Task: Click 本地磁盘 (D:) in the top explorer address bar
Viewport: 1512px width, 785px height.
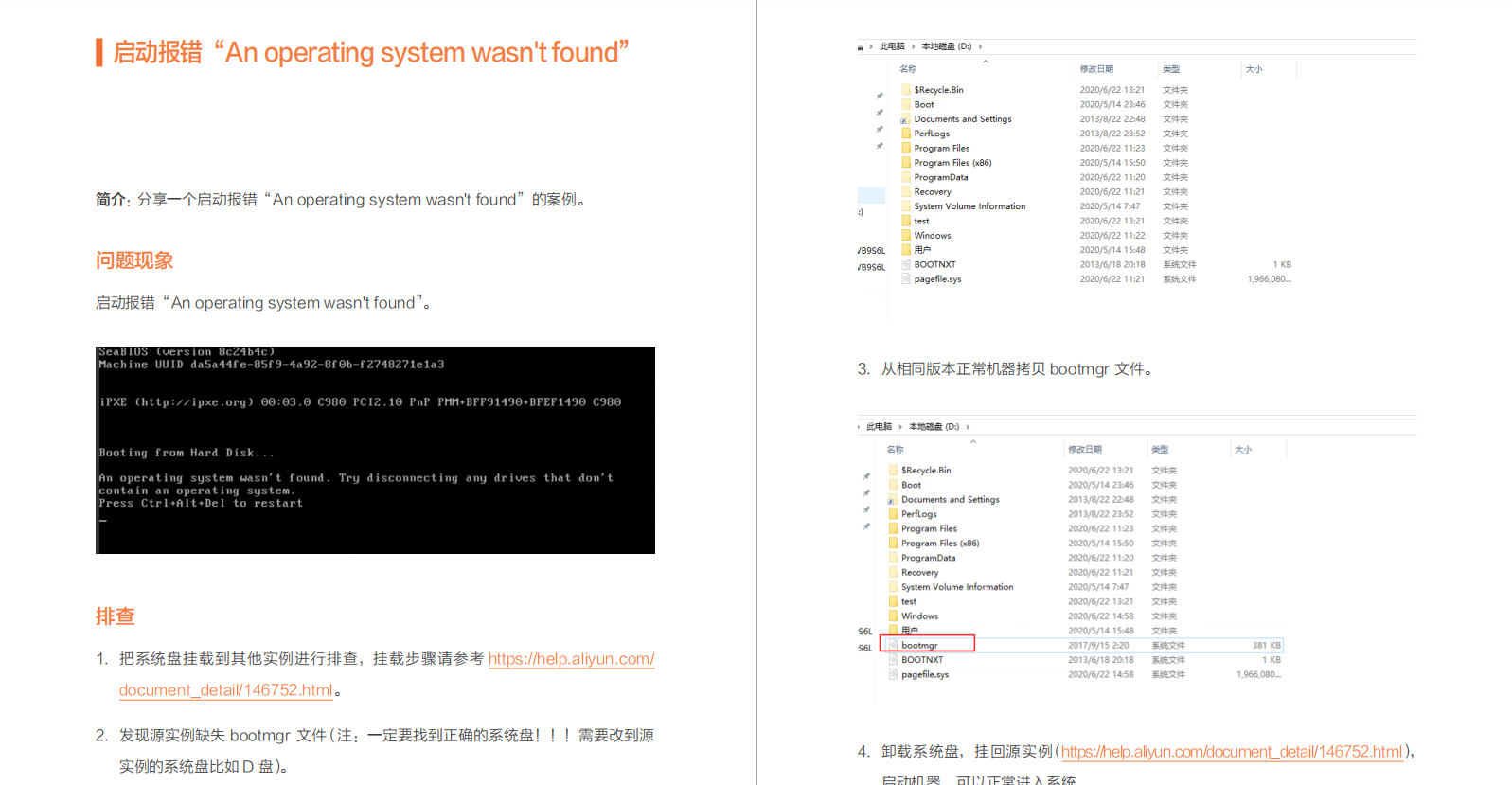Action: [x=947, y=46]
